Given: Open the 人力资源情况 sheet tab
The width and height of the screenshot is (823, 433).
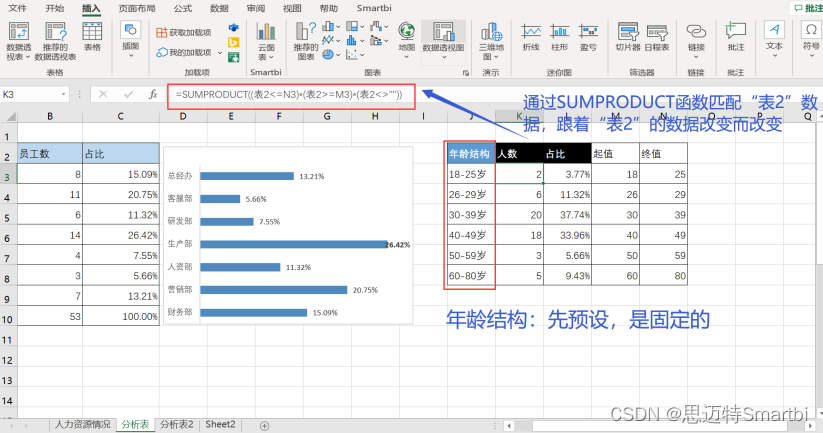Looking at the screenshot, I should click(83, 425).
